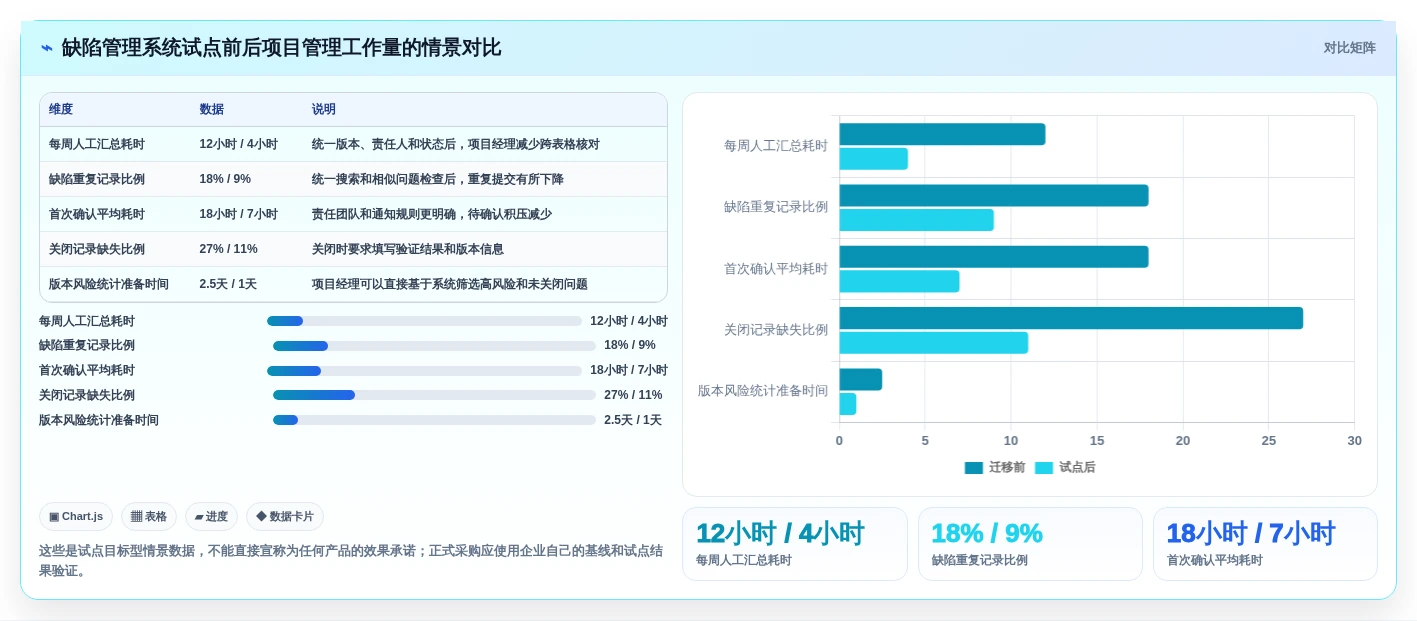Click description starting 统一搜索和相似问题检查后
Viewport: 1417px width, 621px height.
(437, 179)
